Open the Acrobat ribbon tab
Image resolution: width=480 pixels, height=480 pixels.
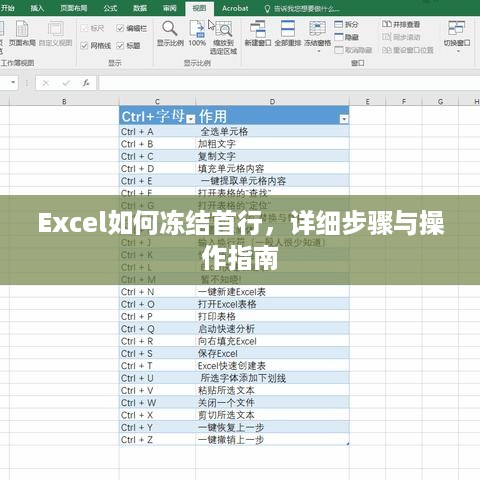point(235,8)
